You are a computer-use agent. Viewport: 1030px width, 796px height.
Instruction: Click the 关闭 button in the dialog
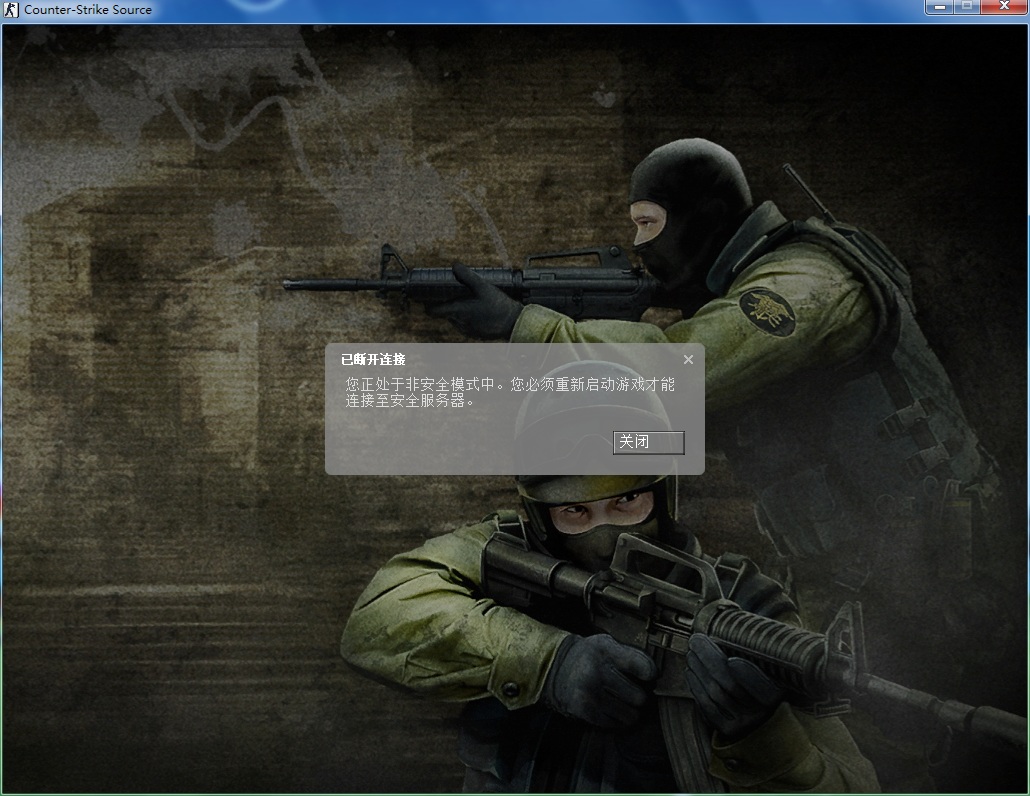click(648, 442)
